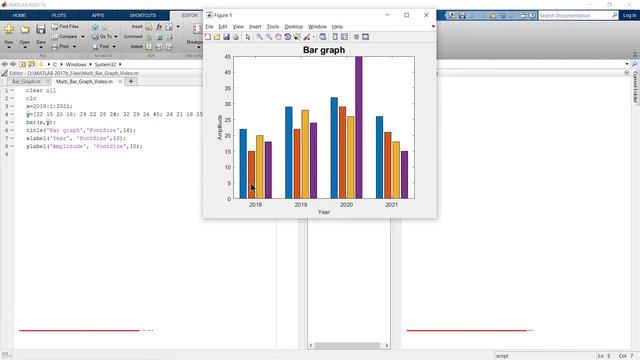Viewport: 640px width, 360px height.
Task: Click the Insert section icon next to Insert
Action: click(x=149, y=27)
